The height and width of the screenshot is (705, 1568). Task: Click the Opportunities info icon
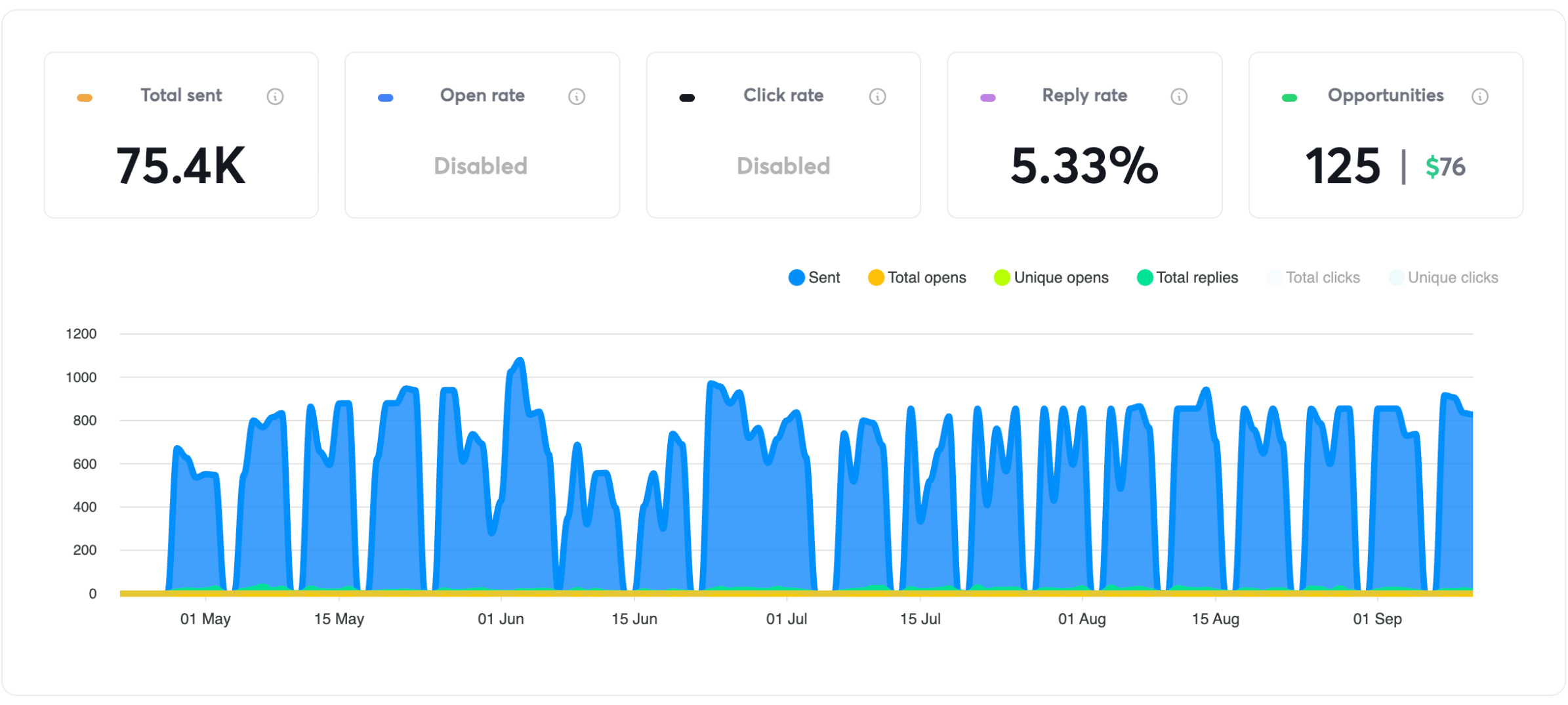[x=1481, y=96]
